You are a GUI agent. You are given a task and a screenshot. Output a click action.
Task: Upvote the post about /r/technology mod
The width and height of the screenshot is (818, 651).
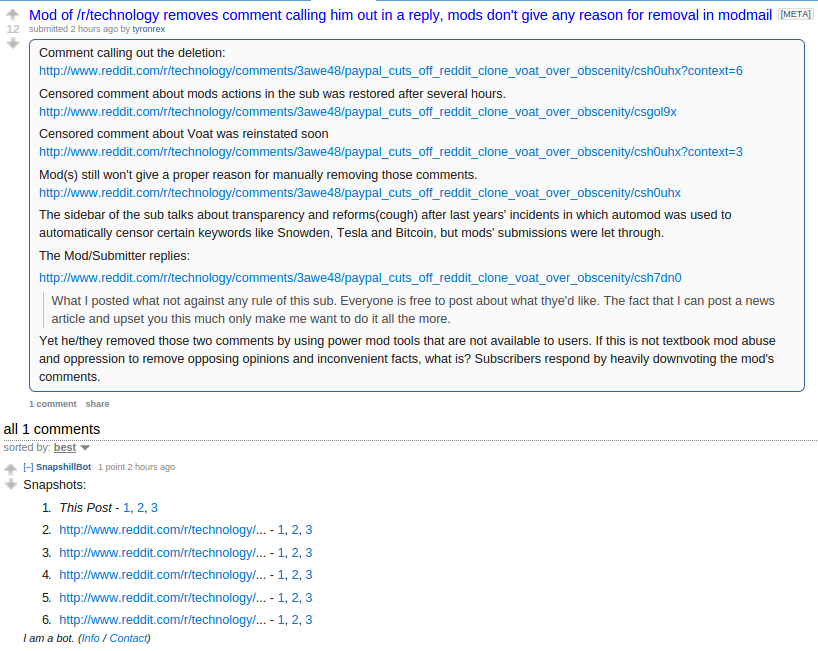pyautogui.click(x=12, y=15)
